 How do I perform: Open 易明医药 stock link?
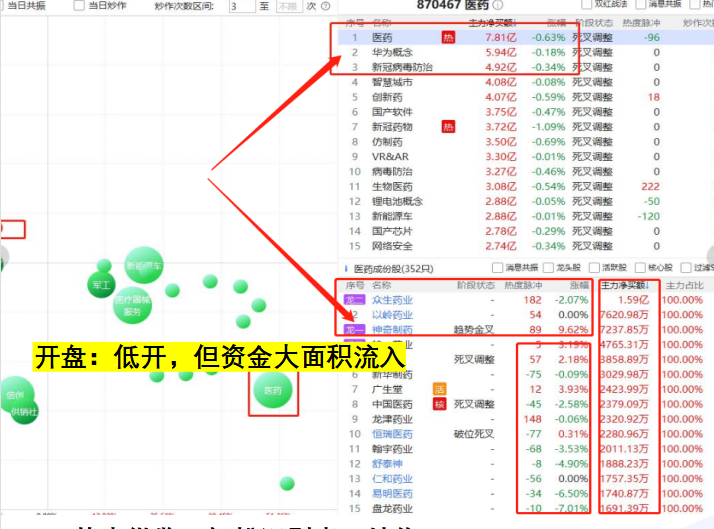click(392, 493)
